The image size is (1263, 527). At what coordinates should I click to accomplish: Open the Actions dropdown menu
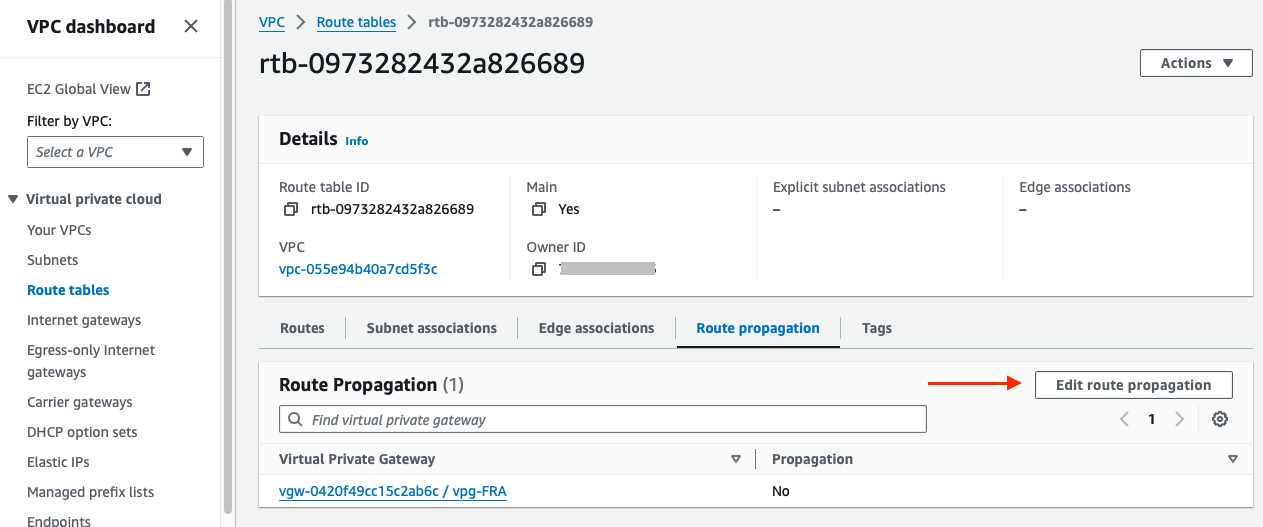click(1196, 63)
